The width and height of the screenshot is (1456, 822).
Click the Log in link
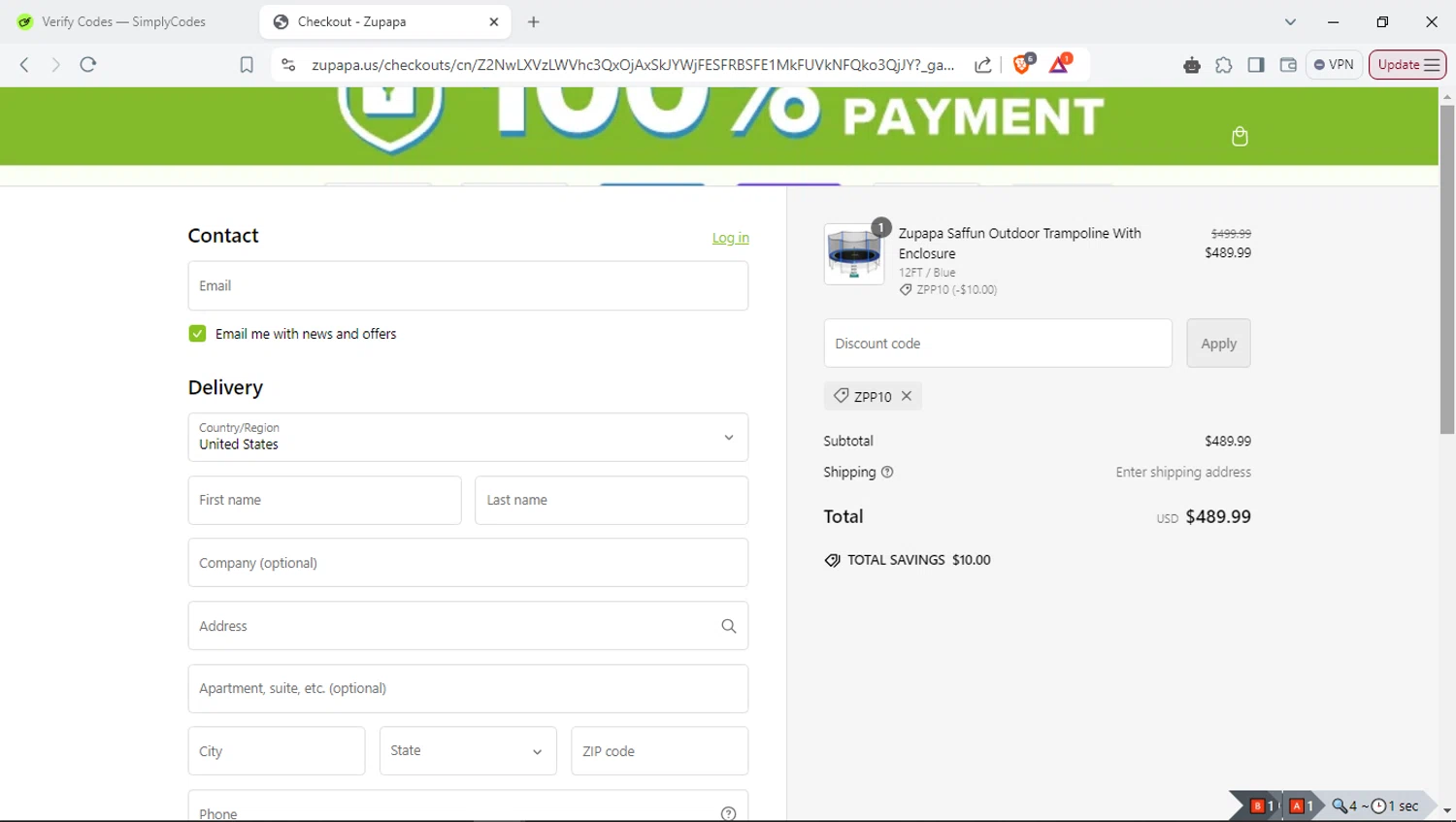731,238
